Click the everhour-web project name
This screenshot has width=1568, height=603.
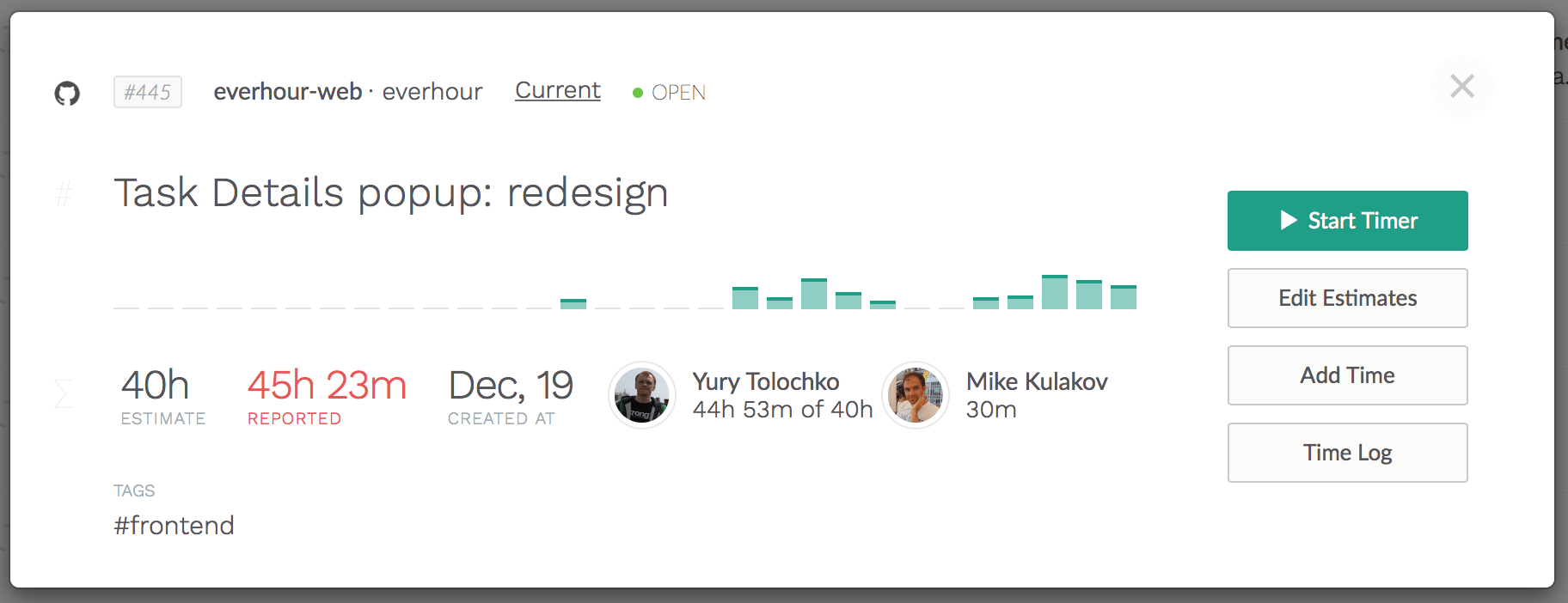287,92
